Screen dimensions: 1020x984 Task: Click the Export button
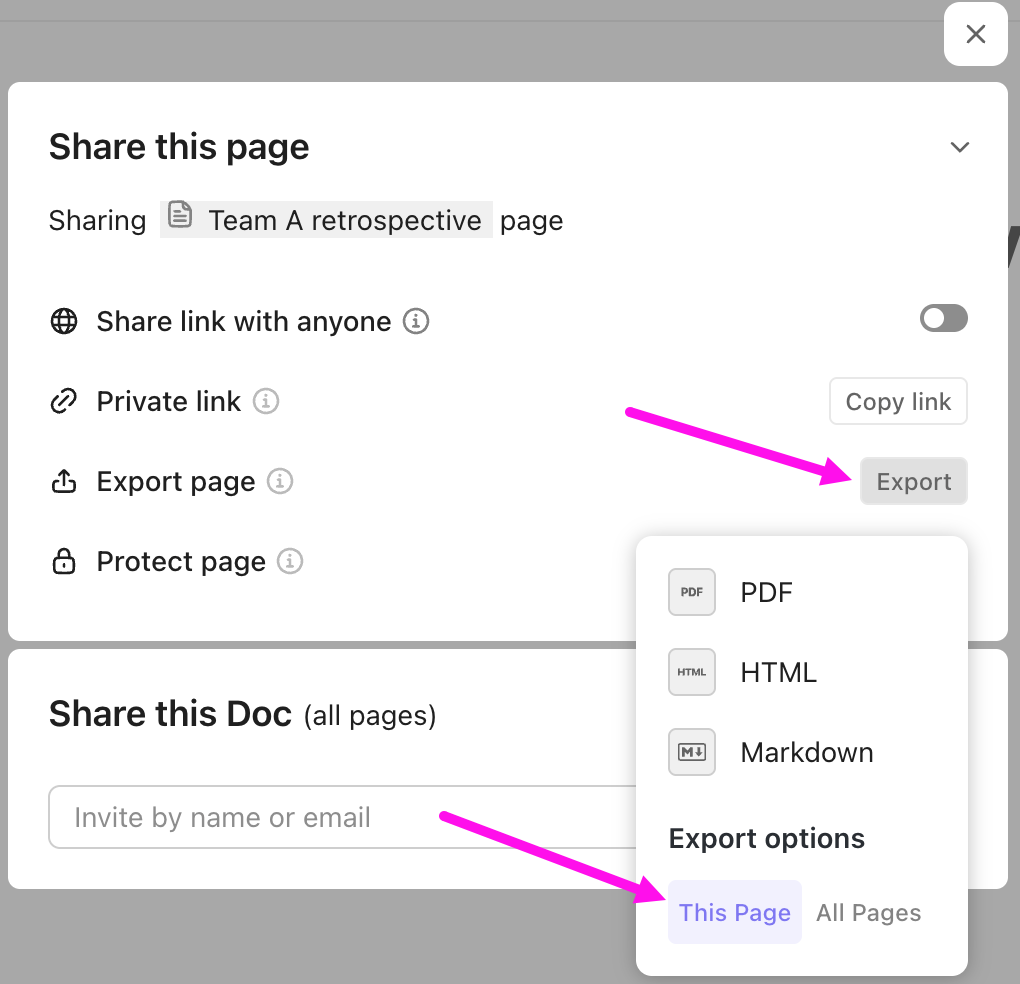(x=913, y=481)
